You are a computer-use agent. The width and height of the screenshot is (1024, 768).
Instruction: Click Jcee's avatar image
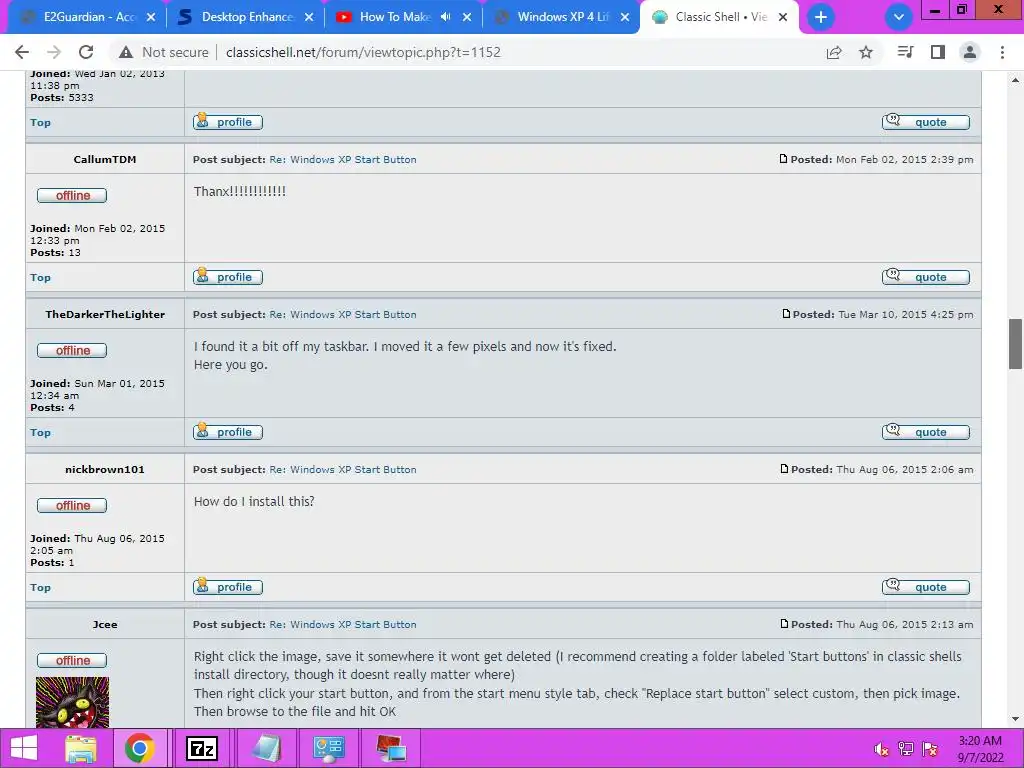(x=72, y=702)
